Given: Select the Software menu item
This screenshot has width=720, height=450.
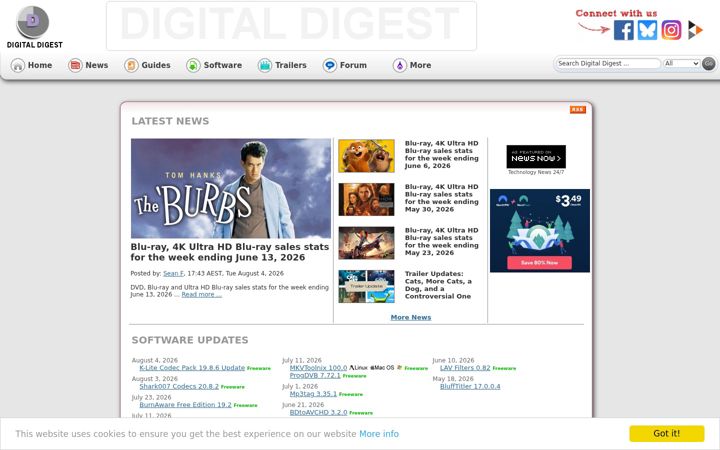Looking at the screenshot, I should pyautogui.click(x=223, y=65).
